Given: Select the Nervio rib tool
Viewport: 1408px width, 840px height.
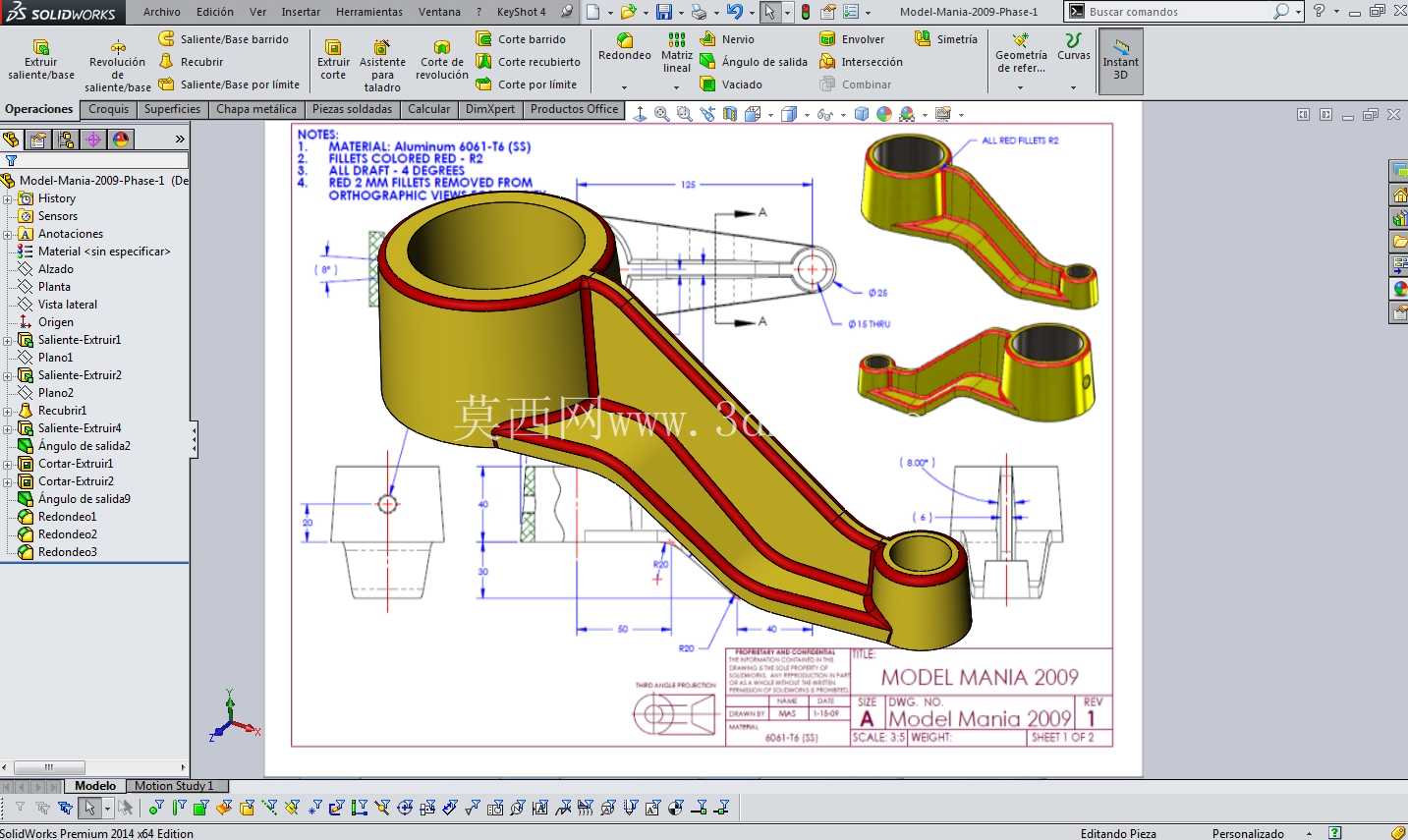Looking at the screenshot, I should (727, 39).
